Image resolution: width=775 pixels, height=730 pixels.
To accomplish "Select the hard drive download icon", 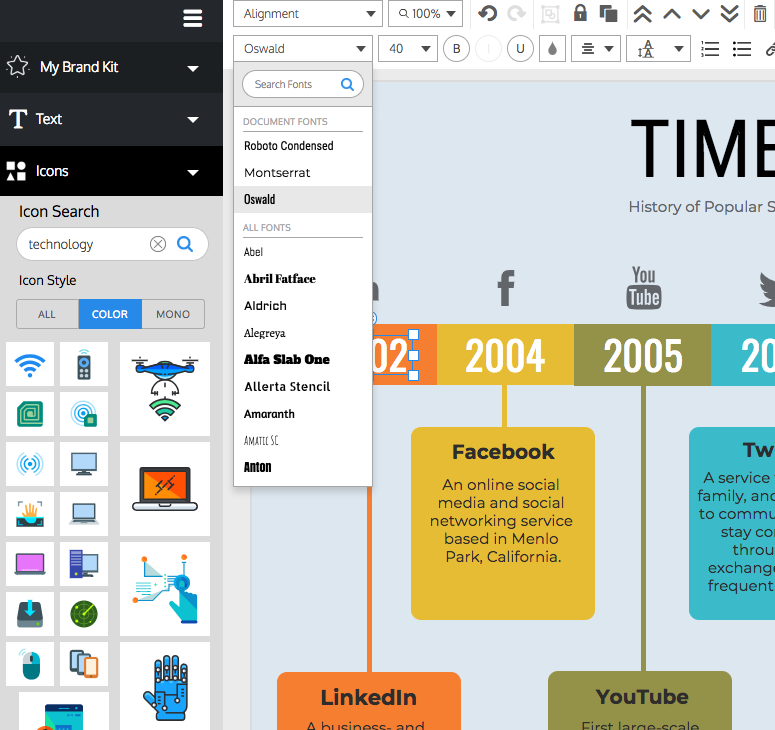I will 30,614.
